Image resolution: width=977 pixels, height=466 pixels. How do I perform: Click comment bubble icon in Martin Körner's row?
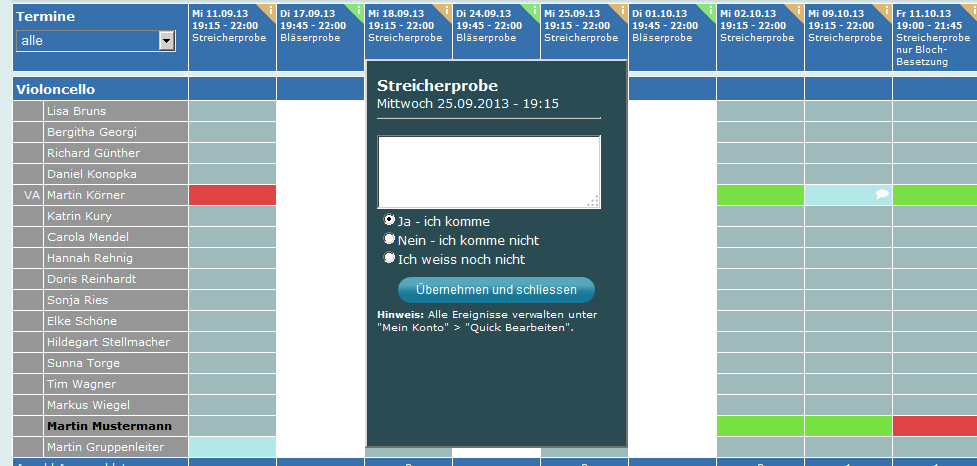coord(882,194)
